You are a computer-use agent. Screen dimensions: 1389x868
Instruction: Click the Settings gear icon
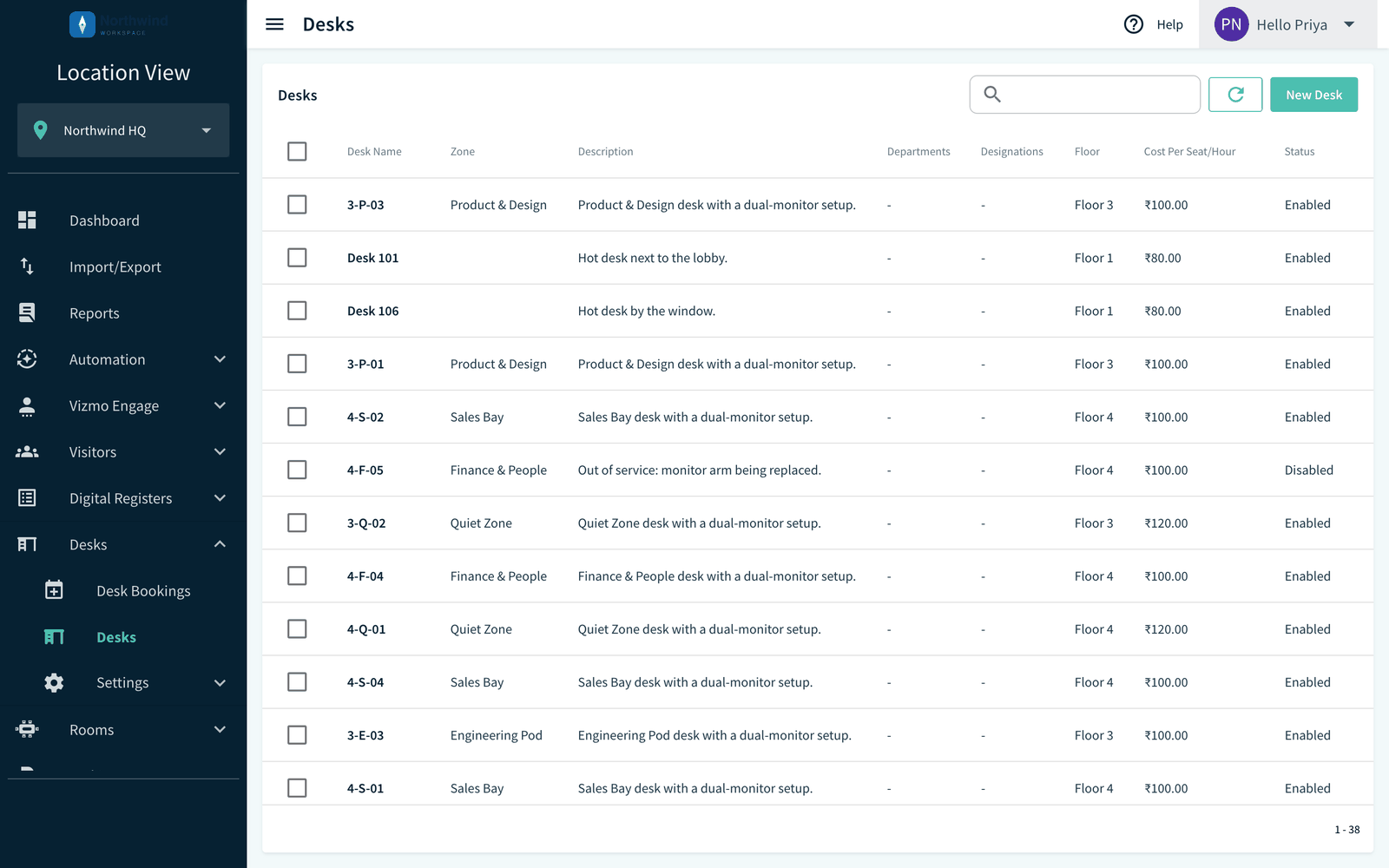(x=54, y=683)
